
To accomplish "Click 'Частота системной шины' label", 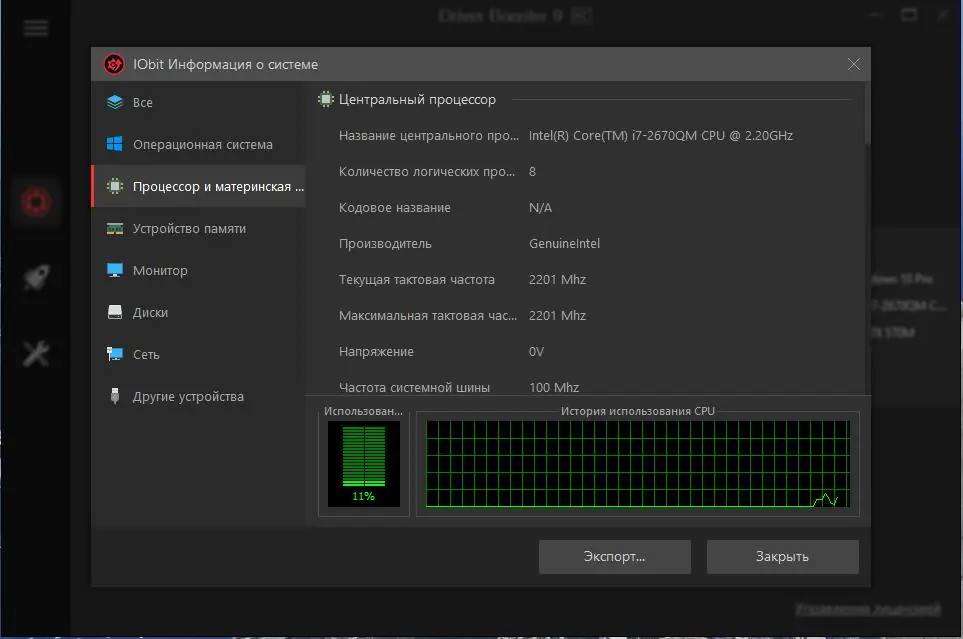I will pyautogui.click(x=415, y=388).
